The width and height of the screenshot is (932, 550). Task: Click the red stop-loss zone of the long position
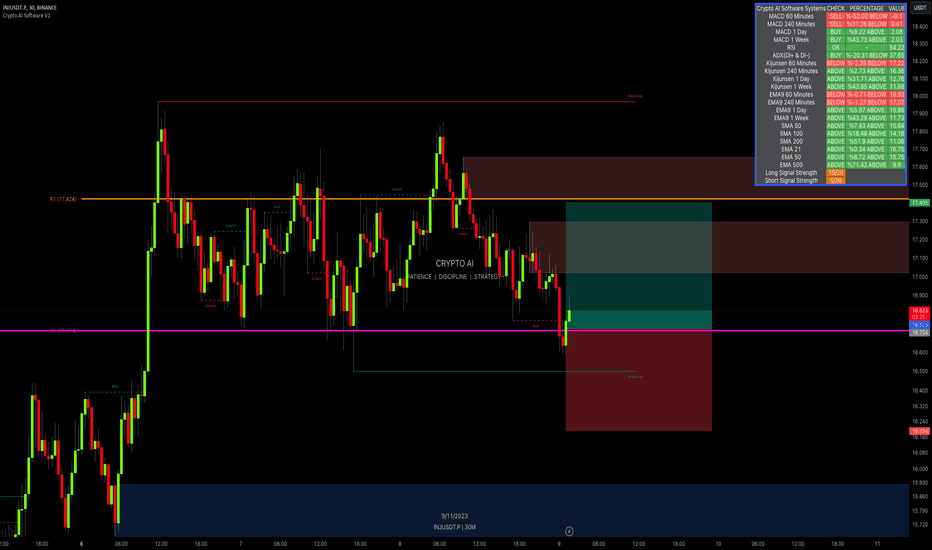pos(638,381)
